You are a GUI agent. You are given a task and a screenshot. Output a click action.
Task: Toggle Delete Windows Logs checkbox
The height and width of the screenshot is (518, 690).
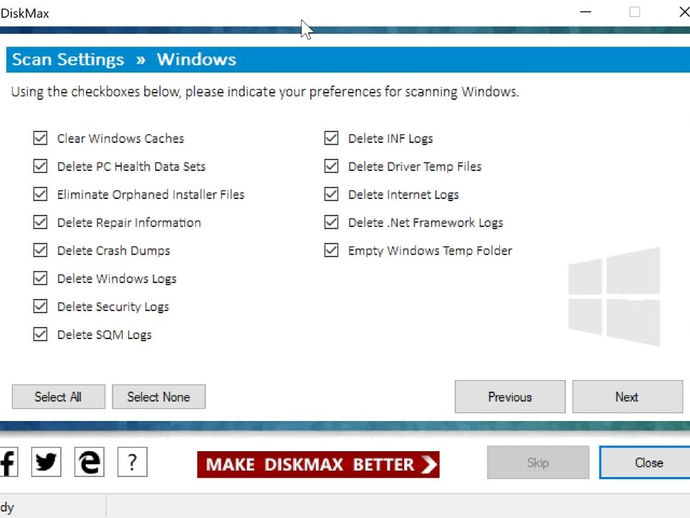pyautogui.click(x=40, y=278)
